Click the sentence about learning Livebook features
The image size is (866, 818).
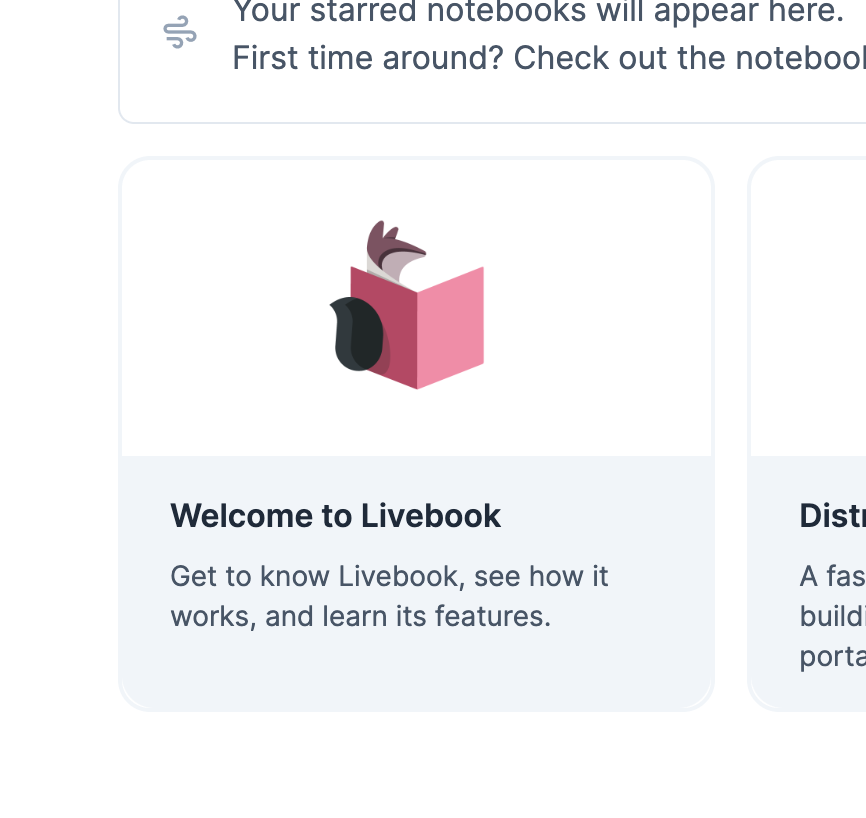click(x=389, y=596)
